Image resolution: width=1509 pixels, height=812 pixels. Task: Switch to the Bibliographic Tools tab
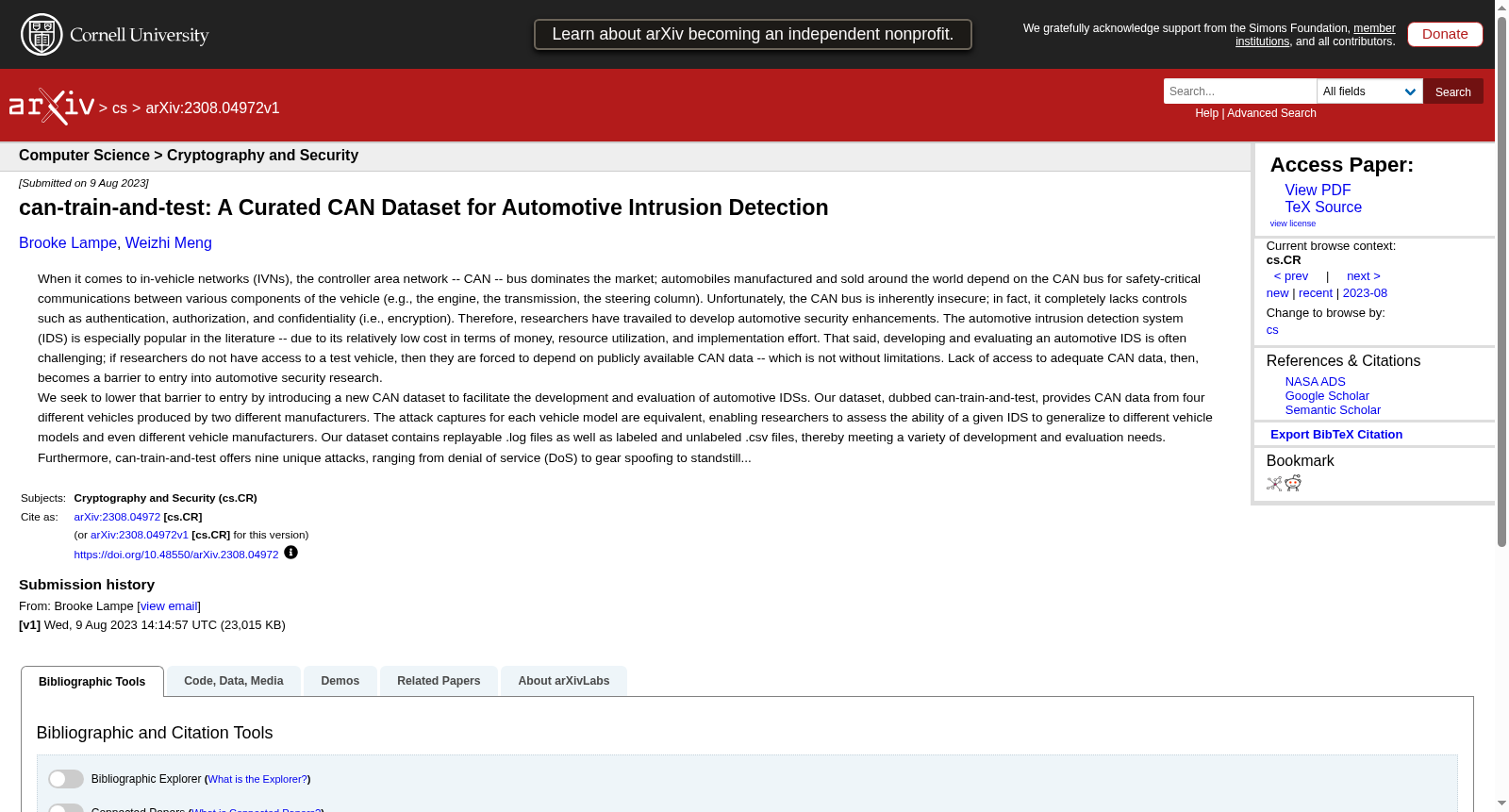click(x=92, y=682)
